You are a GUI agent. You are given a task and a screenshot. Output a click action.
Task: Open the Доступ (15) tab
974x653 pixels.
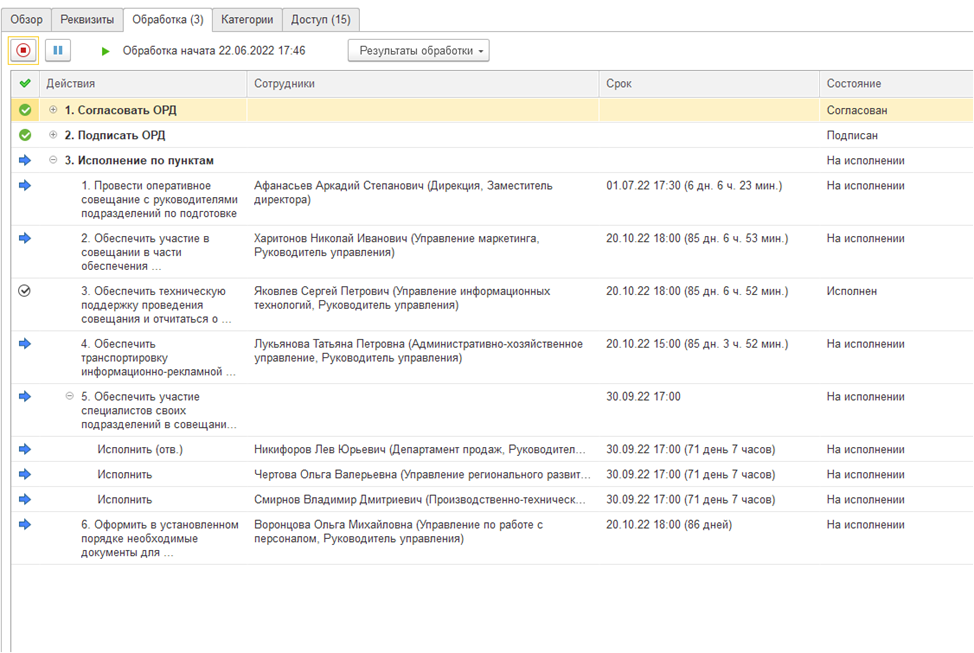coord(321,19)
